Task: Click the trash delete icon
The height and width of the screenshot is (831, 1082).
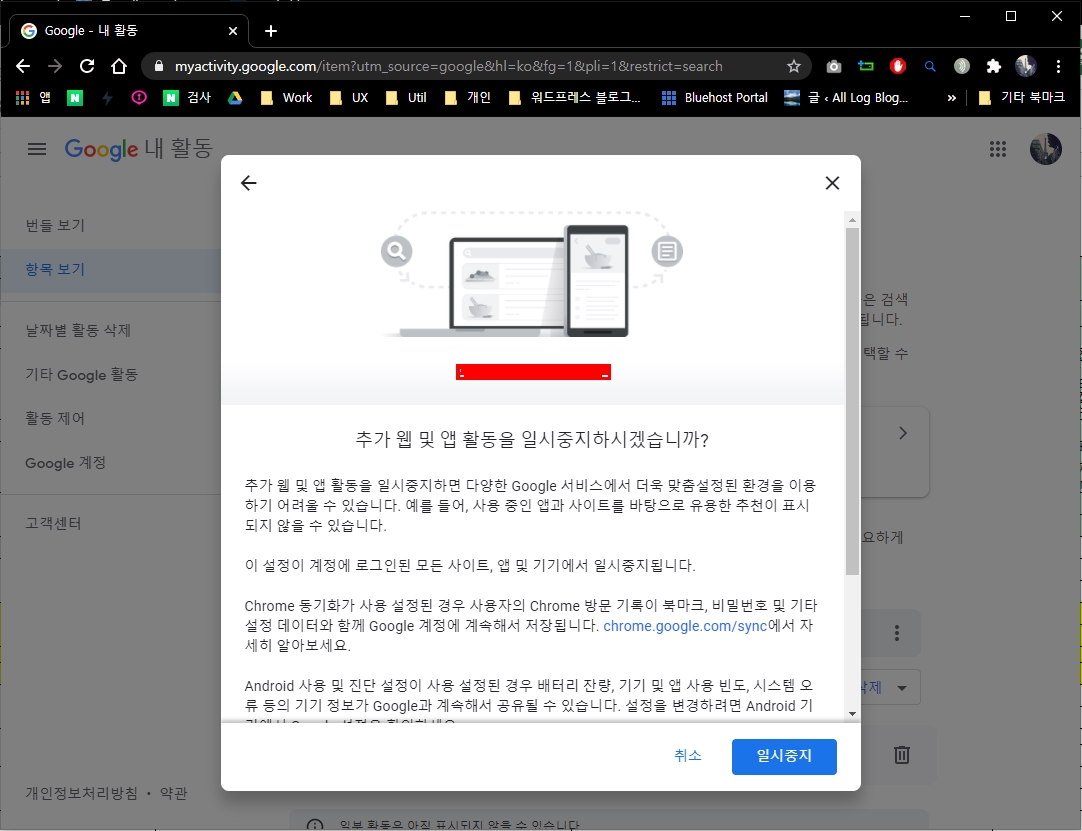Action: point(902,754)
